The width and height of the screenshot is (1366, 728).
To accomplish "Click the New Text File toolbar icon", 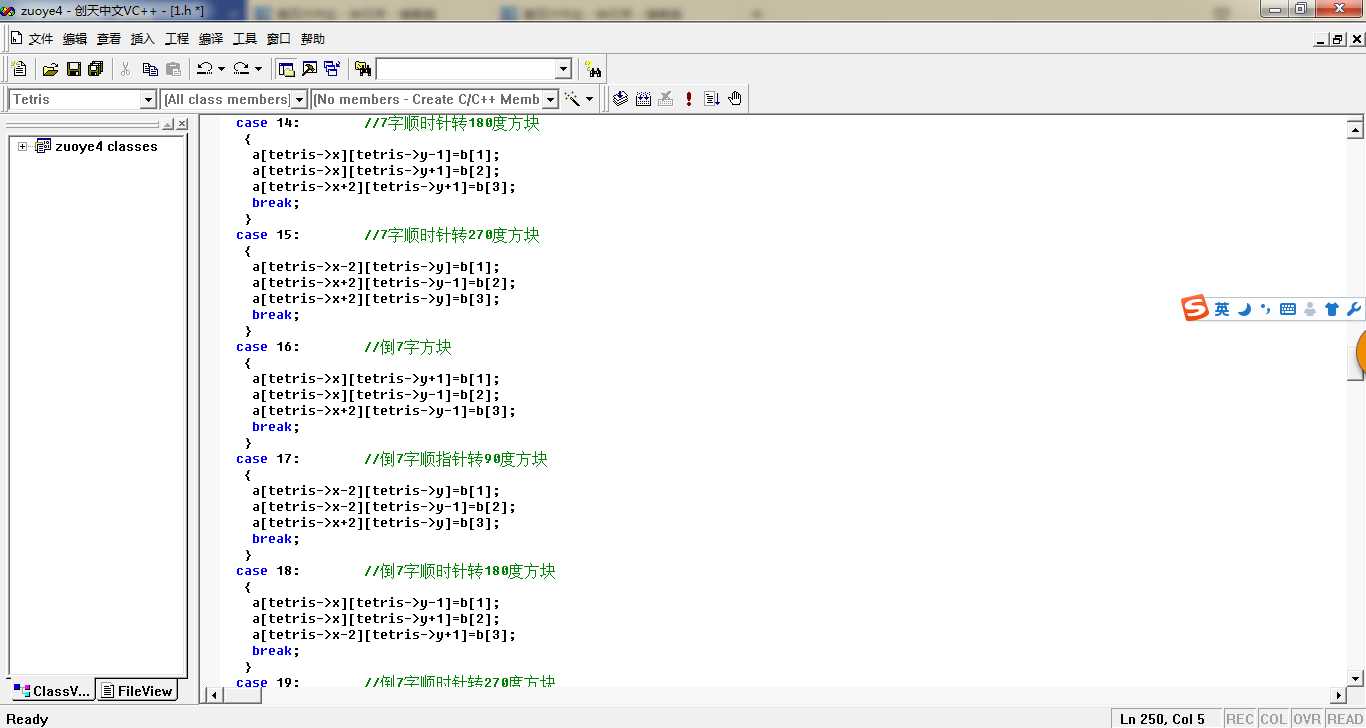I will (19, 69).
